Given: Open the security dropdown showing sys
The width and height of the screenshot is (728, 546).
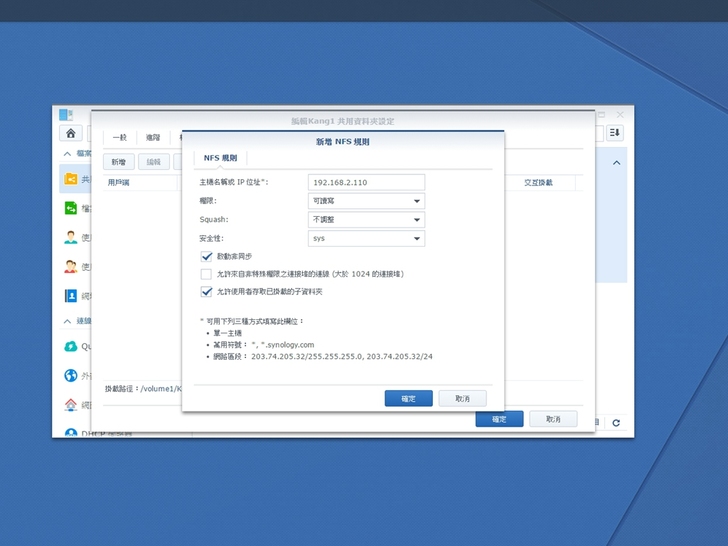Looking at the screenshot, I should [366, 238].
